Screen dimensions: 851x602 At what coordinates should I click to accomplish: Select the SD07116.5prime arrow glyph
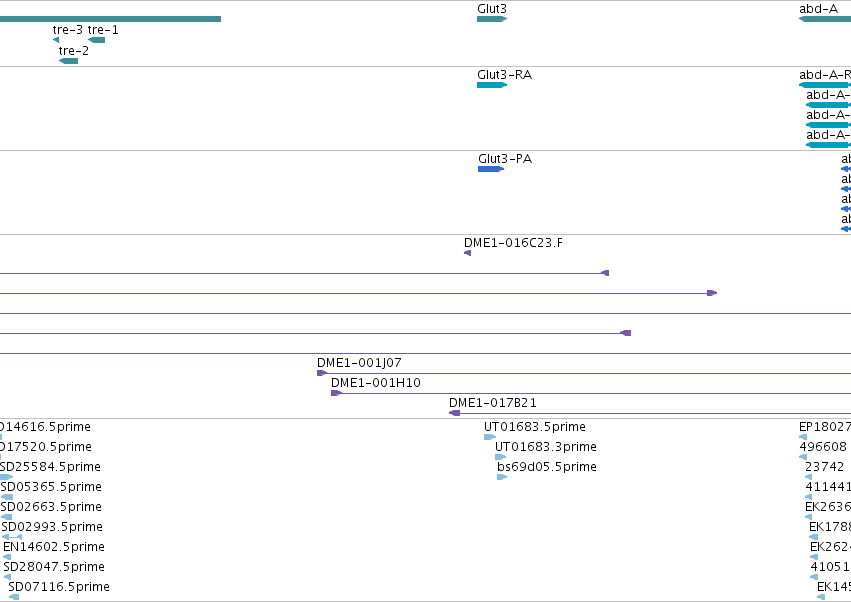[x=14, y=597]
